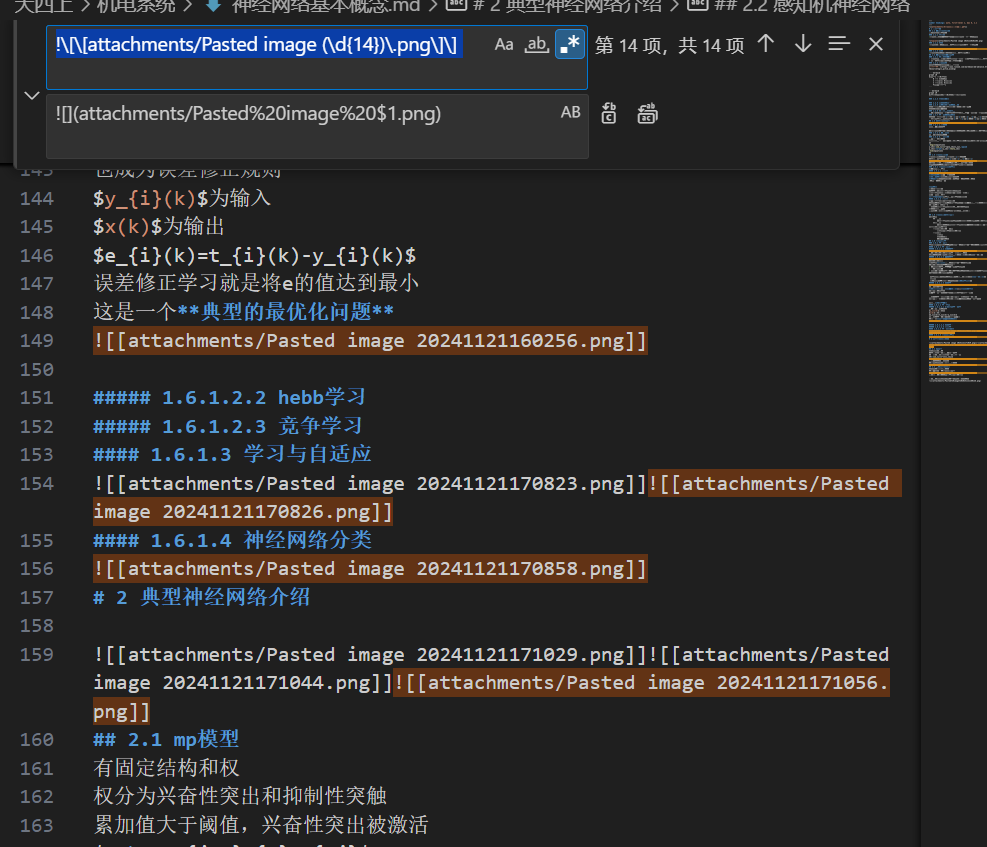Click line 157 heading '# 2 典型神经网络介绍'
Screen dimensions: 987x847
click(x=201, y=597)
